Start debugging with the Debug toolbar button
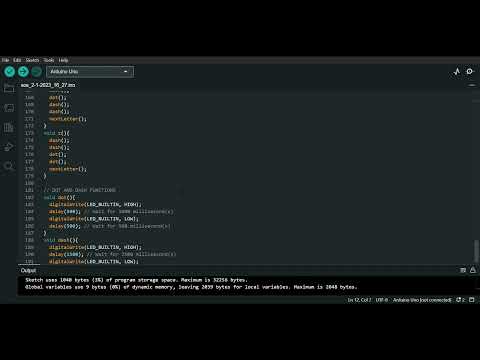Screen dimensions: 480x360 (36, 71)
